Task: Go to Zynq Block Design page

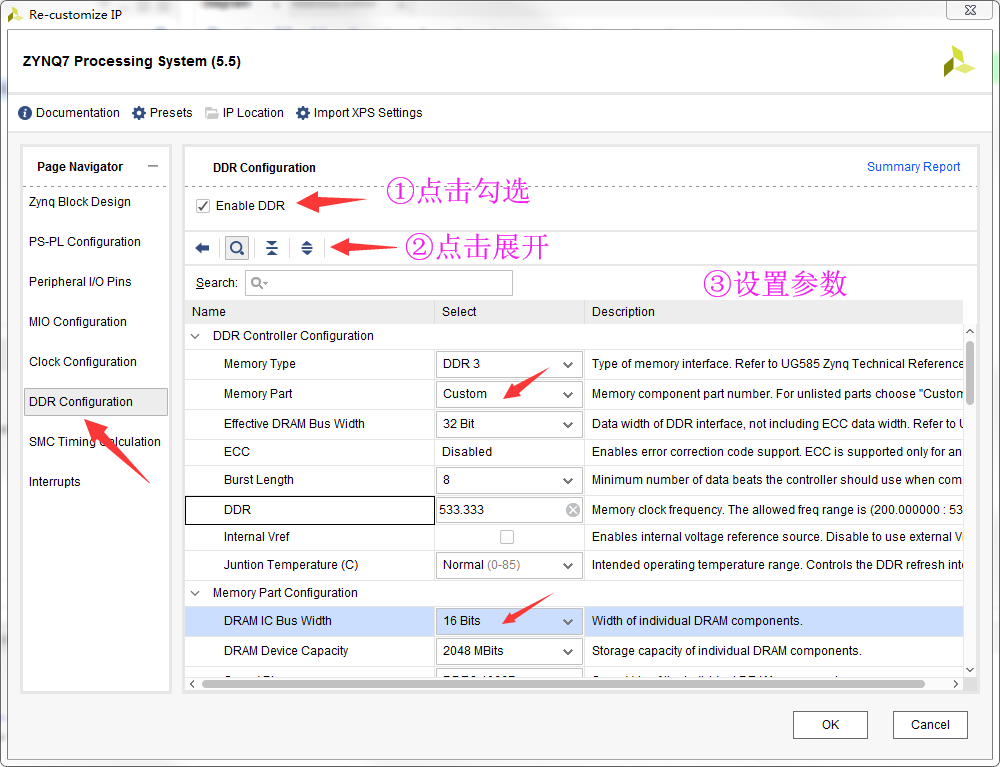Action: [80, 201]
